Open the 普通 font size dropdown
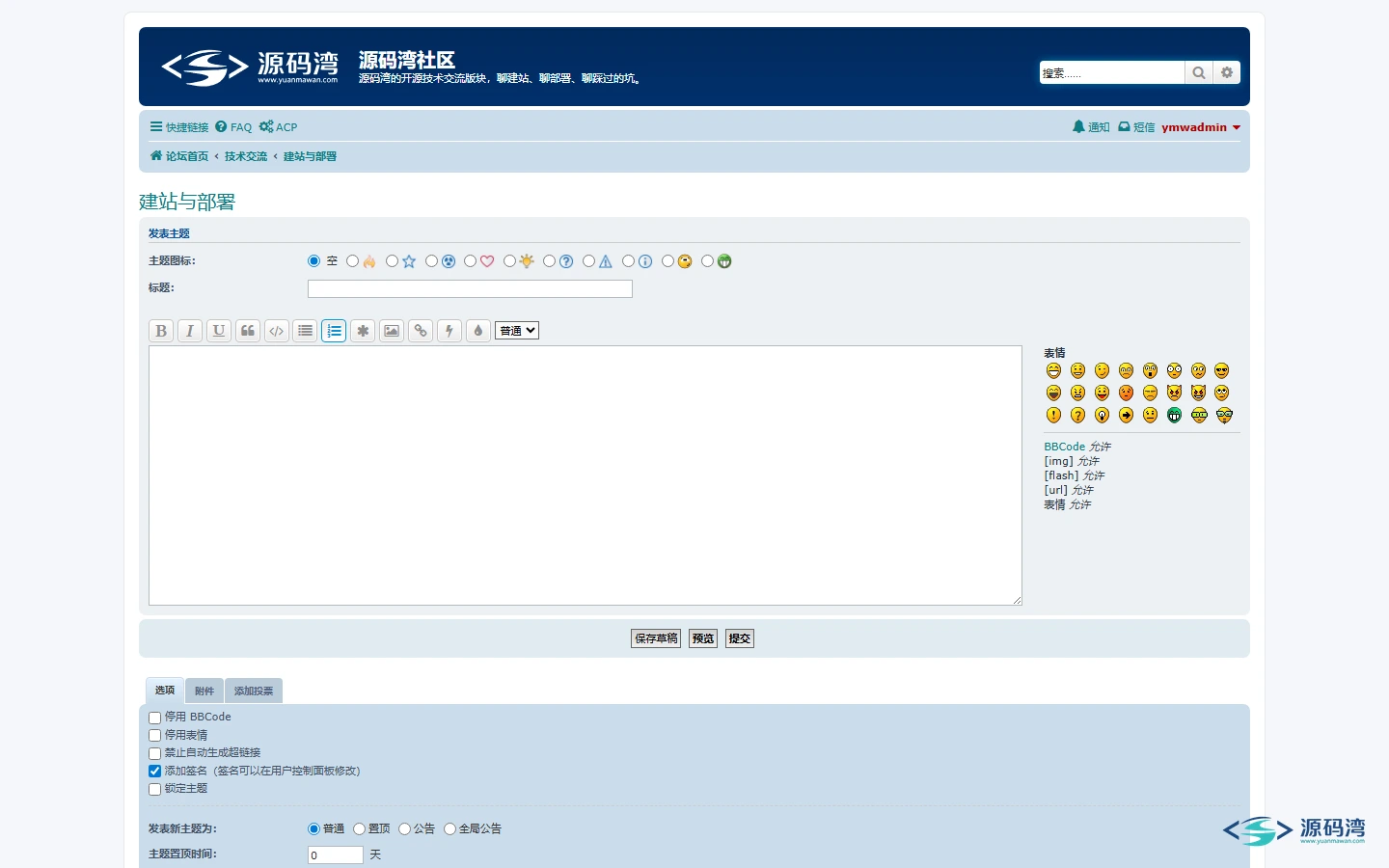The height and width of the screenshot is (868, 1389). 517,331
